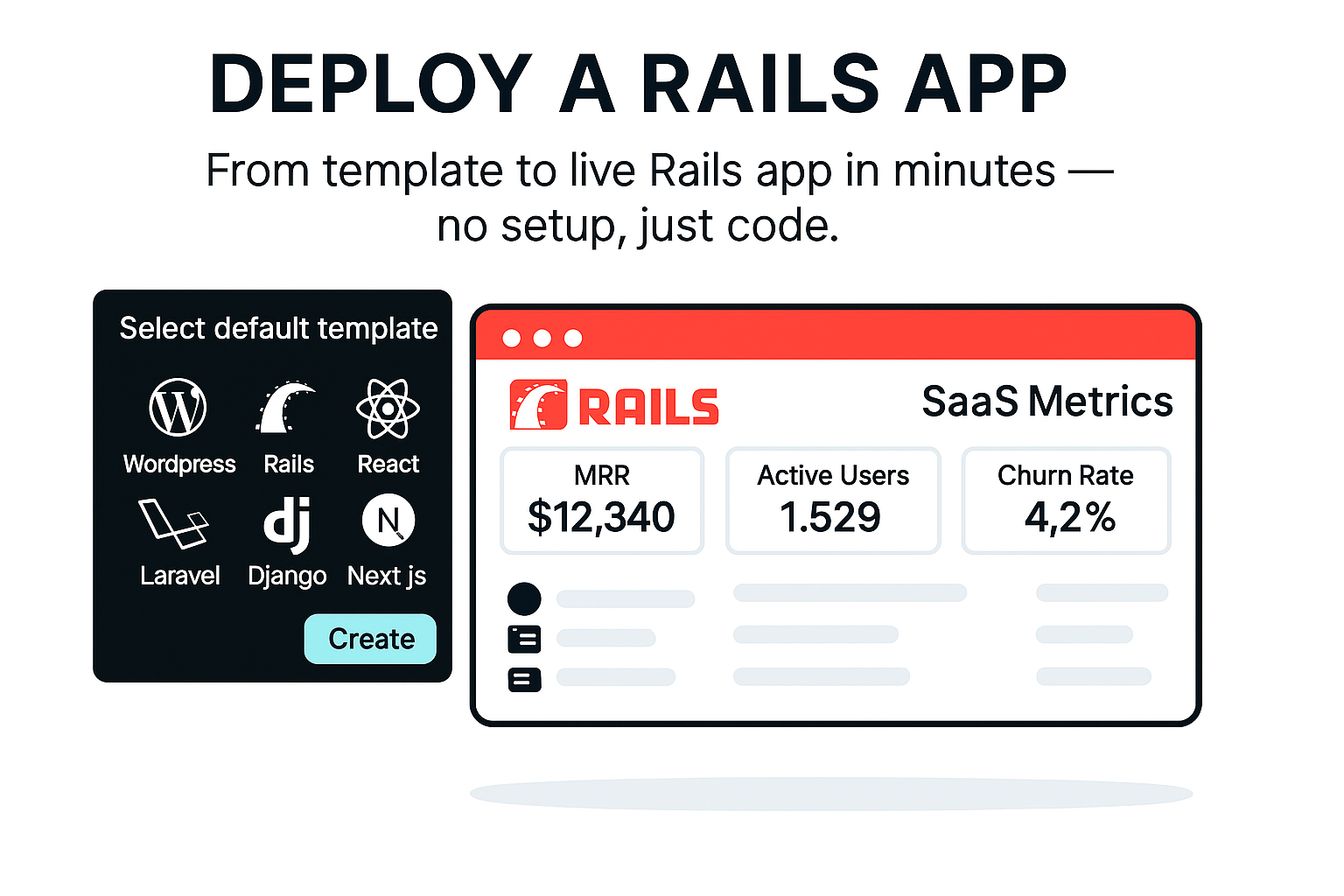This screenshot has width=1344, height=896.
Task: Choose the Rails template icon
Action: (x=285, y=407)
